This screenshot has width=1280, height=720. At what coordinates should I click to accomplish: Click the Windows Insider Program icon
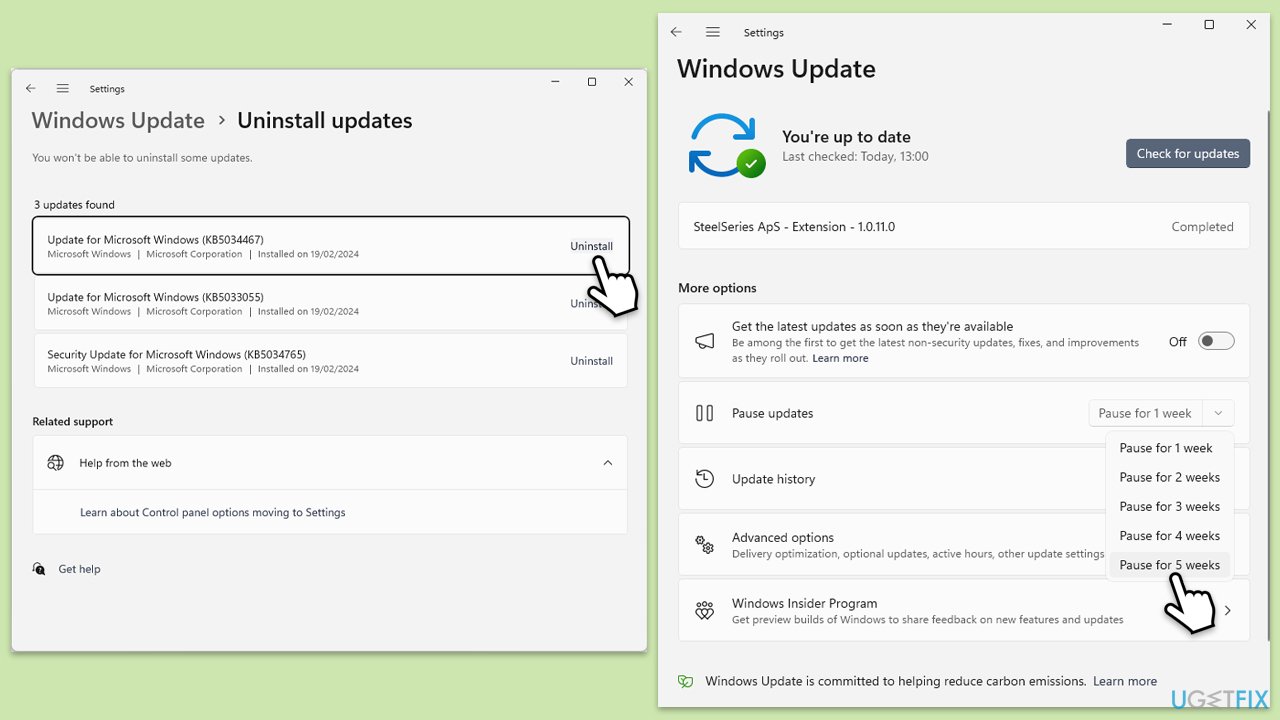[x=705, y=610]
